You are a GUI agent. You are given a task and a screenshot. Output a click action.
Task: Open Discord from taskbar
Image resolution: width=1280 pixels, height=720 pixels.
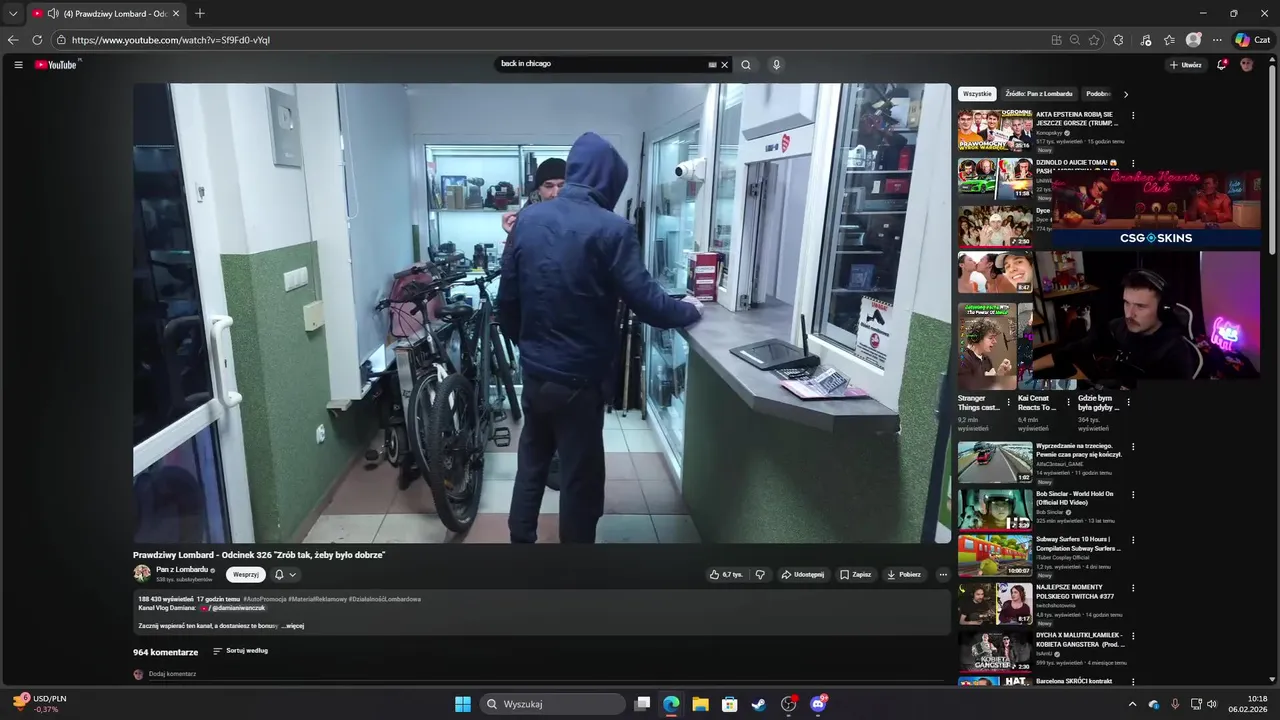[x=818, y=704]
